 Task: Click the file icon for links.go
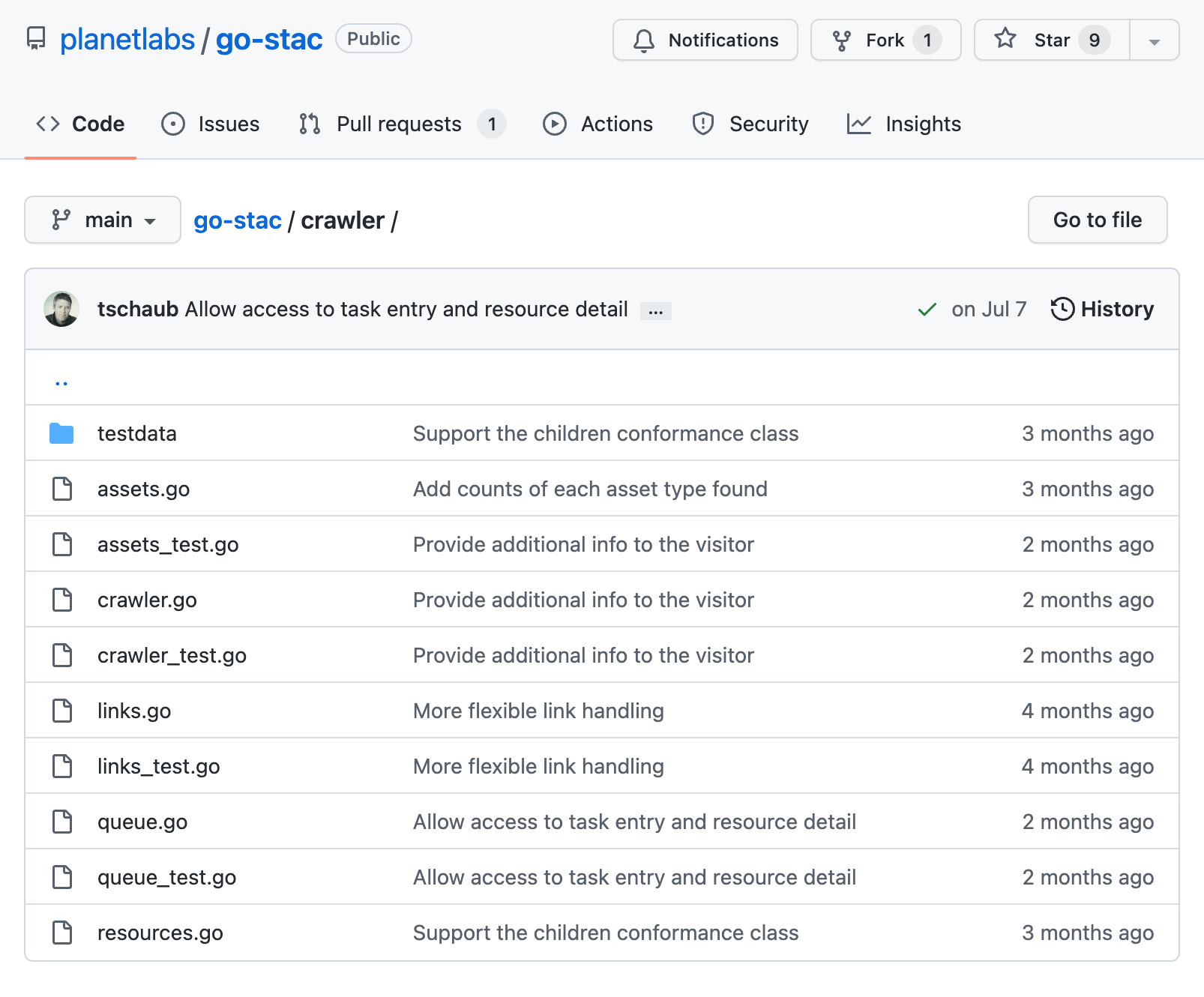pos(62,711)
